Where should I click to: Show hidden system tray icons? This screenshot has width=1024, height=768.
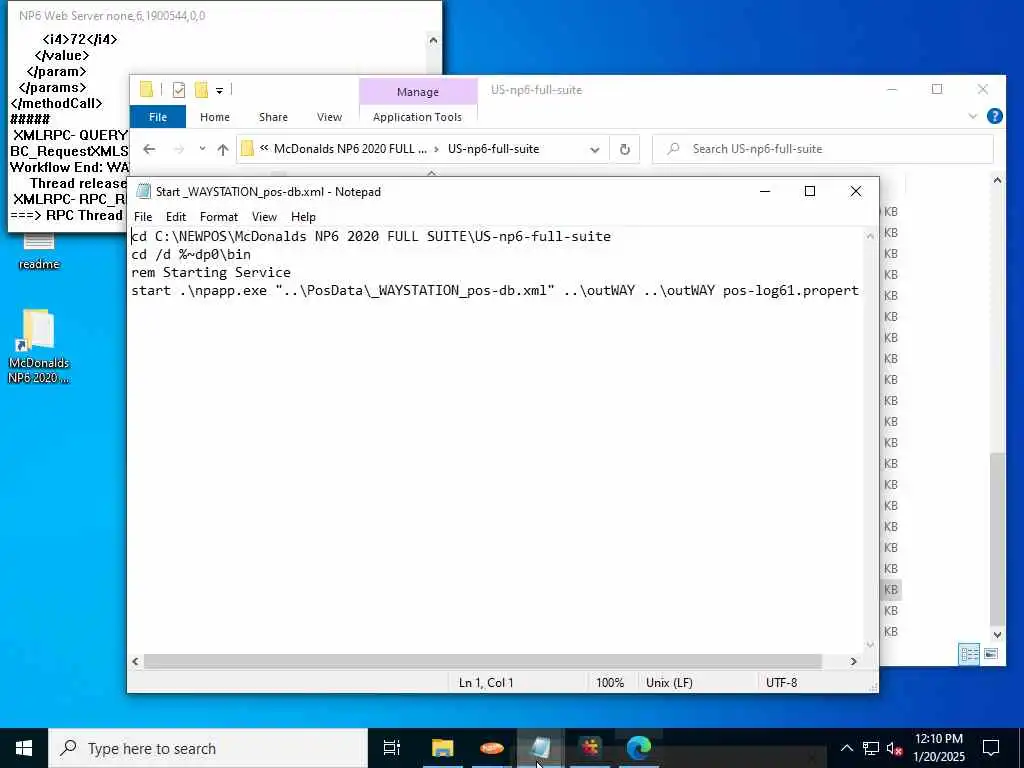[846, 748]
